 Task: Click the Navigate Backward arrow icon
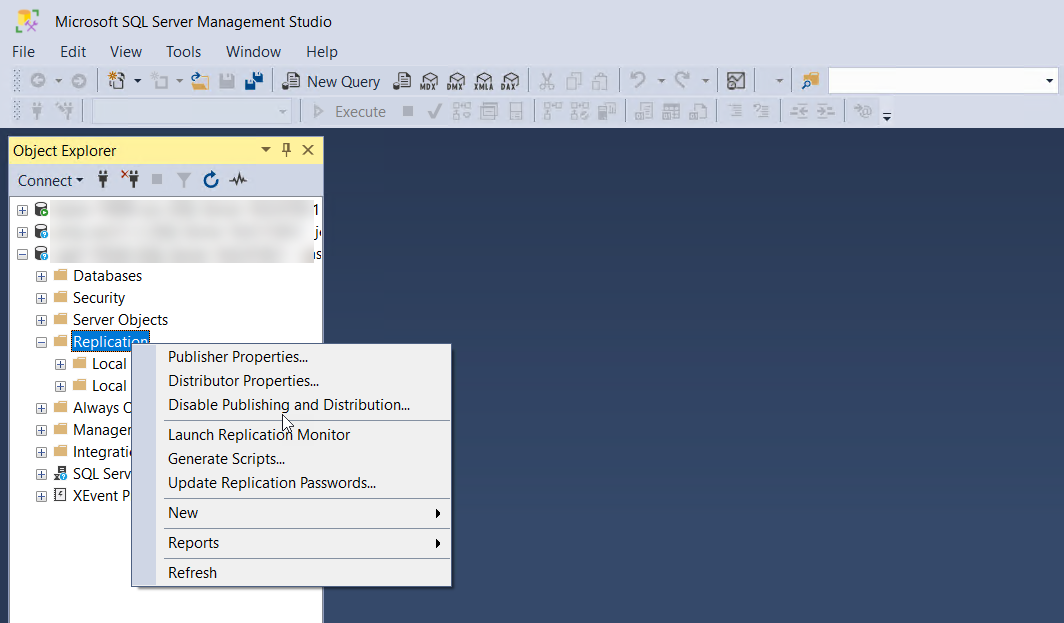pyautogui.click(x=38, y=81)
